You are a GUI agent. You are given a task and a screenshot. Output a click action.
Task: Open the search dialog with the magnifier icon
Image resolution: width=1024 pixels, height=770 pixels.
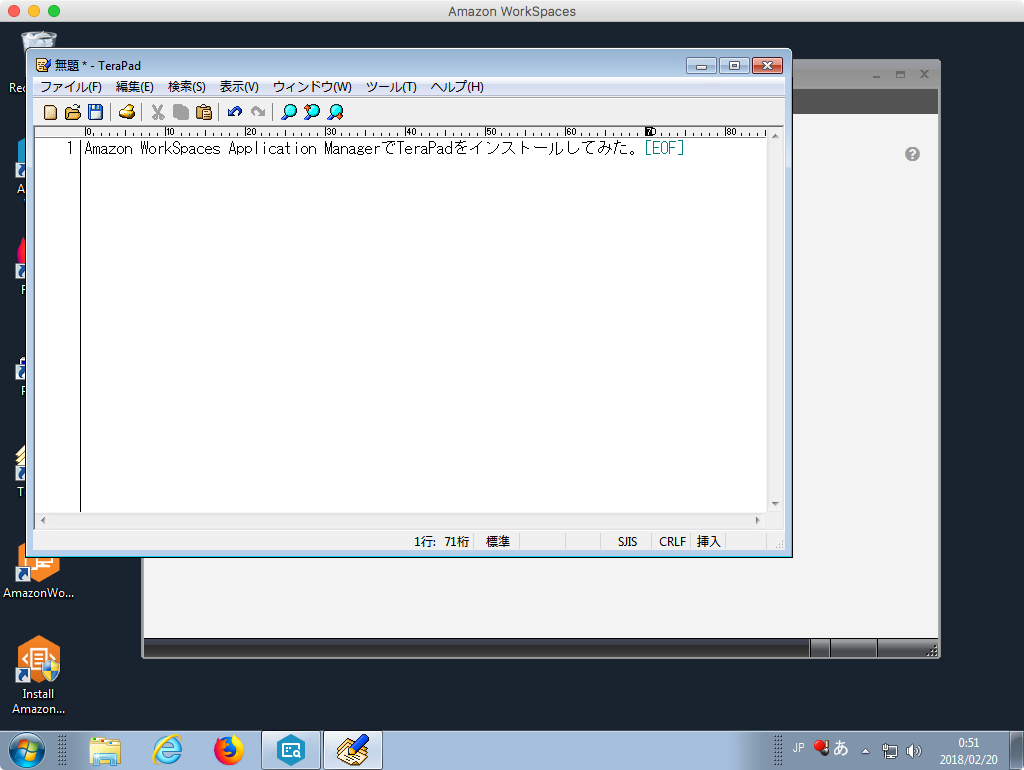click(288, 112)
